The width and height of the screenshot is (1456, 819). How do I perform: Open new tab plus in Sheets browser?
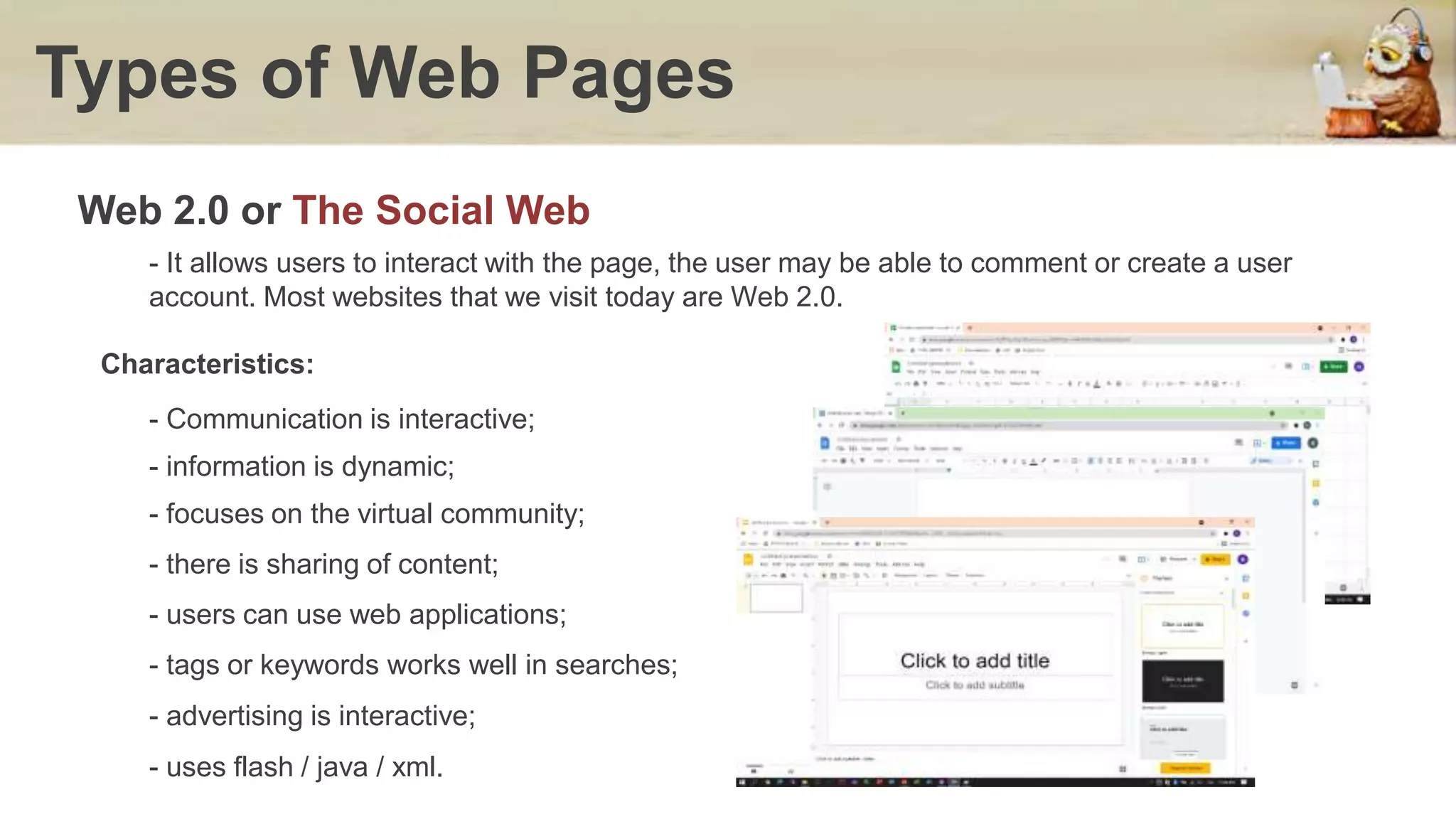coord(970,328)
